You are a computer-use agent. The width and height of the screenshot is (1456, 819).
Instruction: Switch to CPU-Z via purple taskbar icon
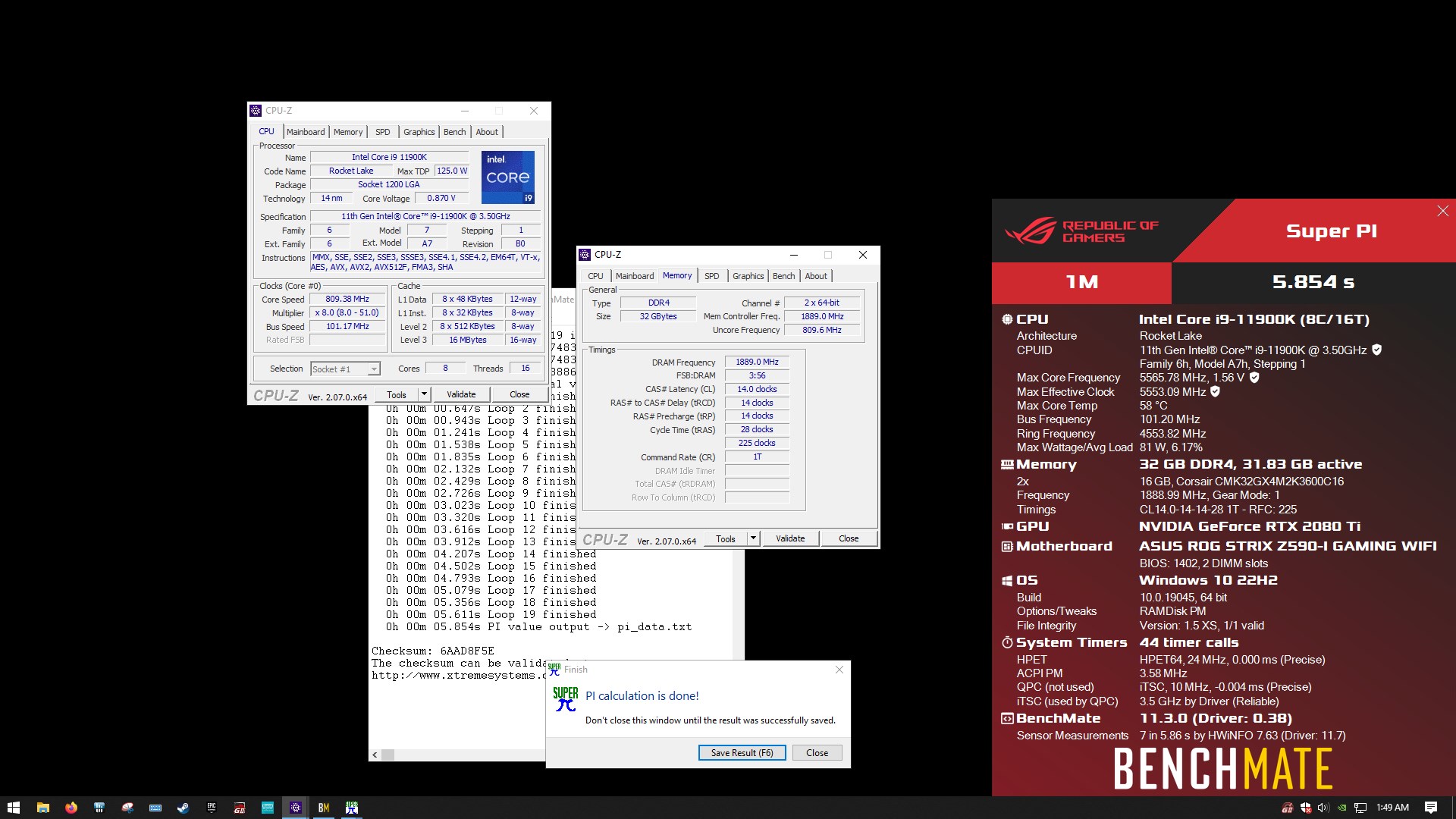296,808
